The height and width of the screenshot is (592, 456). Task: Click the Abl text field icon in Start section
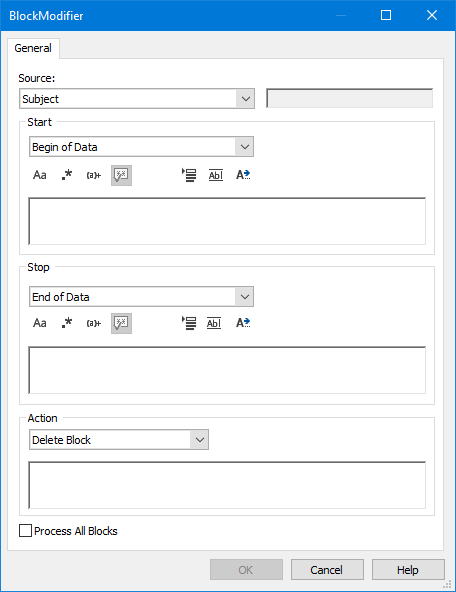click(x=216, y=175)
